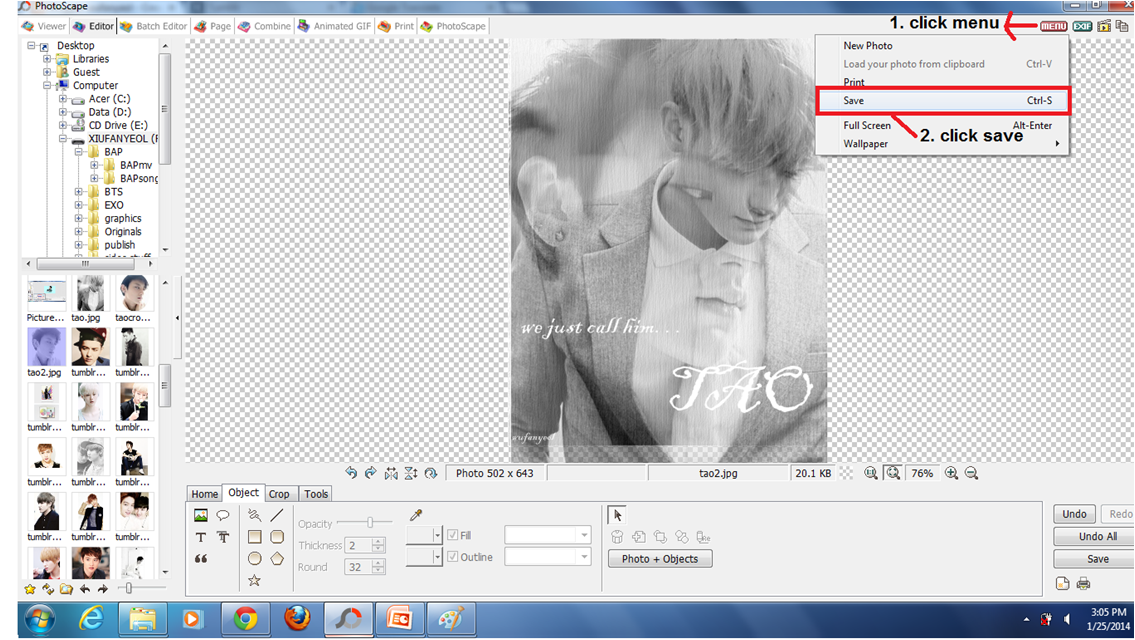This screenshot has width=1135, height=640.
Task: Pick the eyedropper color picker
Action: click(415, 515)
